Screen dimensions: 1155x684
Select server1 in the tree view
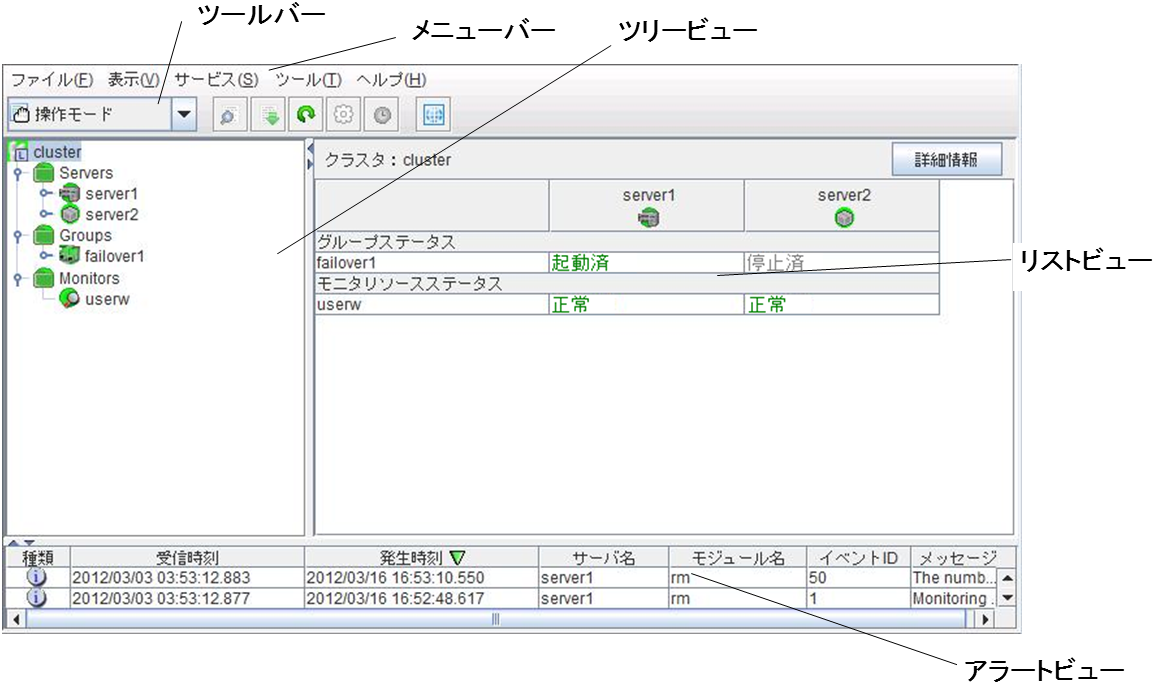[x=110, y=194]
